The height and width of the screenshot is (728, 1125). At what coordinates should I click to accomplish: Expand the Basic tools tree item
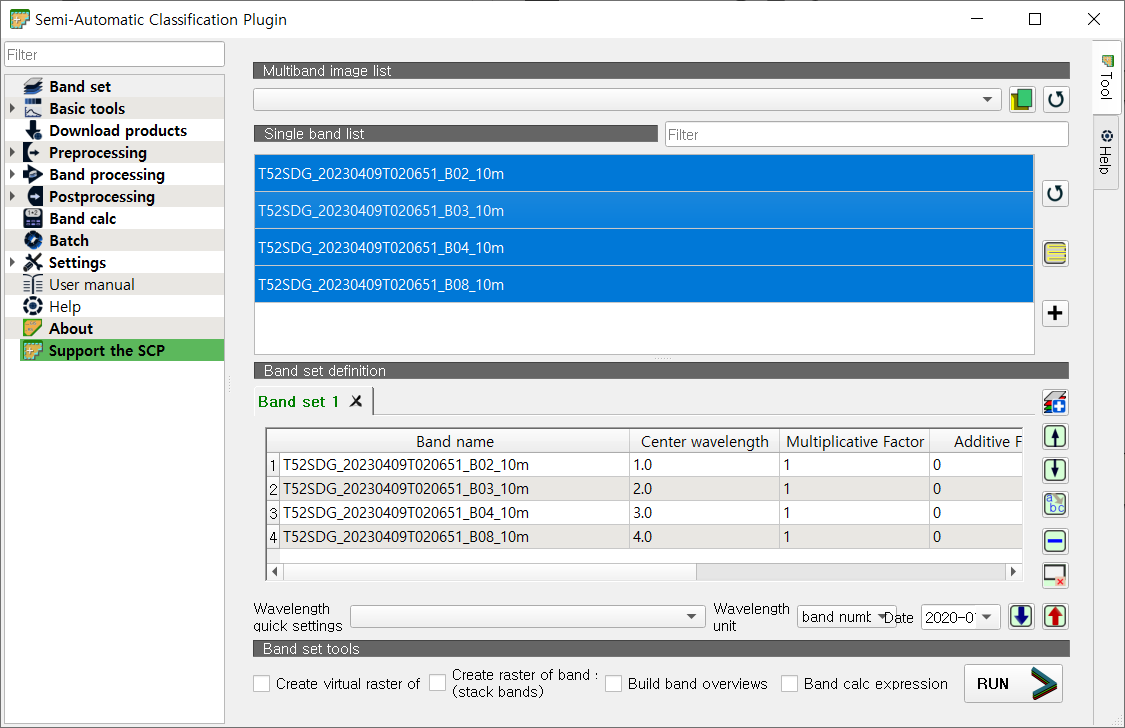click(x=12, y=108)
